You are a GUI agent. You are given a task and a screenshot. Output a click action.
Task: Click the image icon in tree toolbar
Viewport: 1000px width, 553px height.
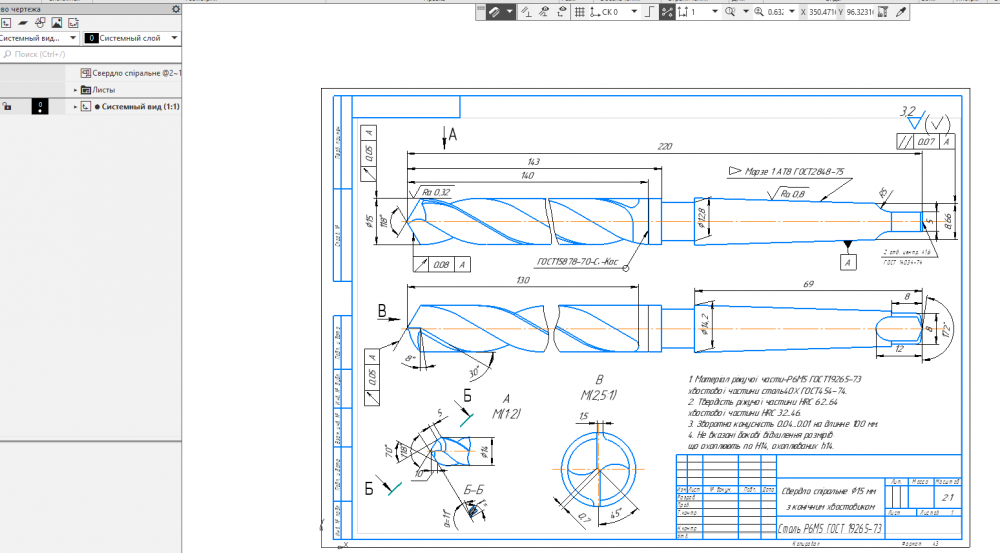point(57,22)
